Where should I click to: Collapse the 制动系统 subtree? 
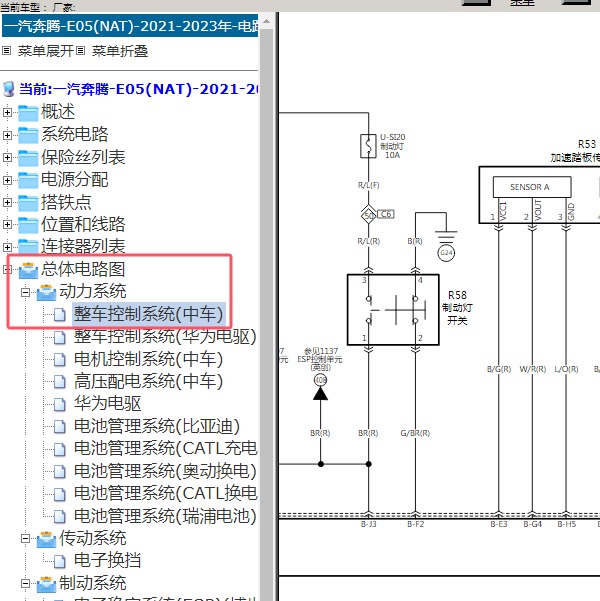coord(25,584)
